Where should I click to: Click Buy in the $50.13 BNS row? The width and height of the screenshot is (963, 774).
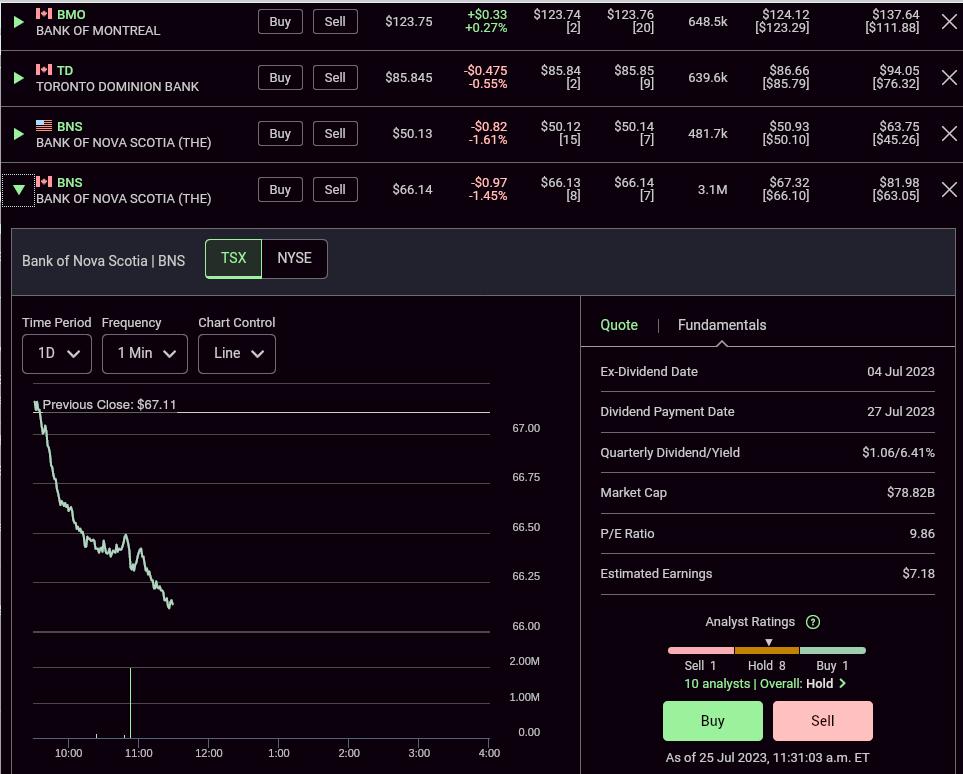coord(280,133)
